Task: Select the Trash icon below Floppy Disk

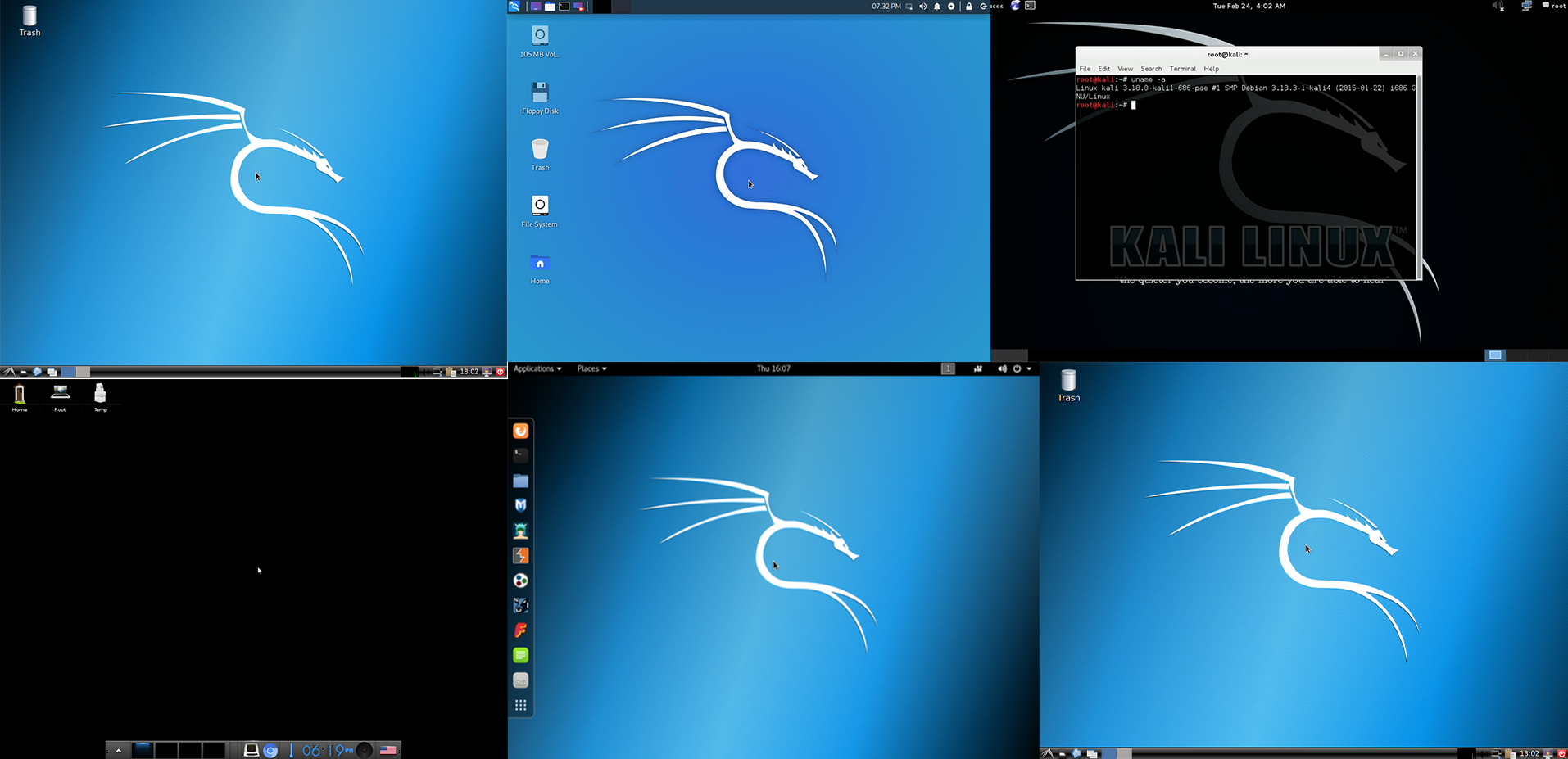Action: [x=540, y=155]
